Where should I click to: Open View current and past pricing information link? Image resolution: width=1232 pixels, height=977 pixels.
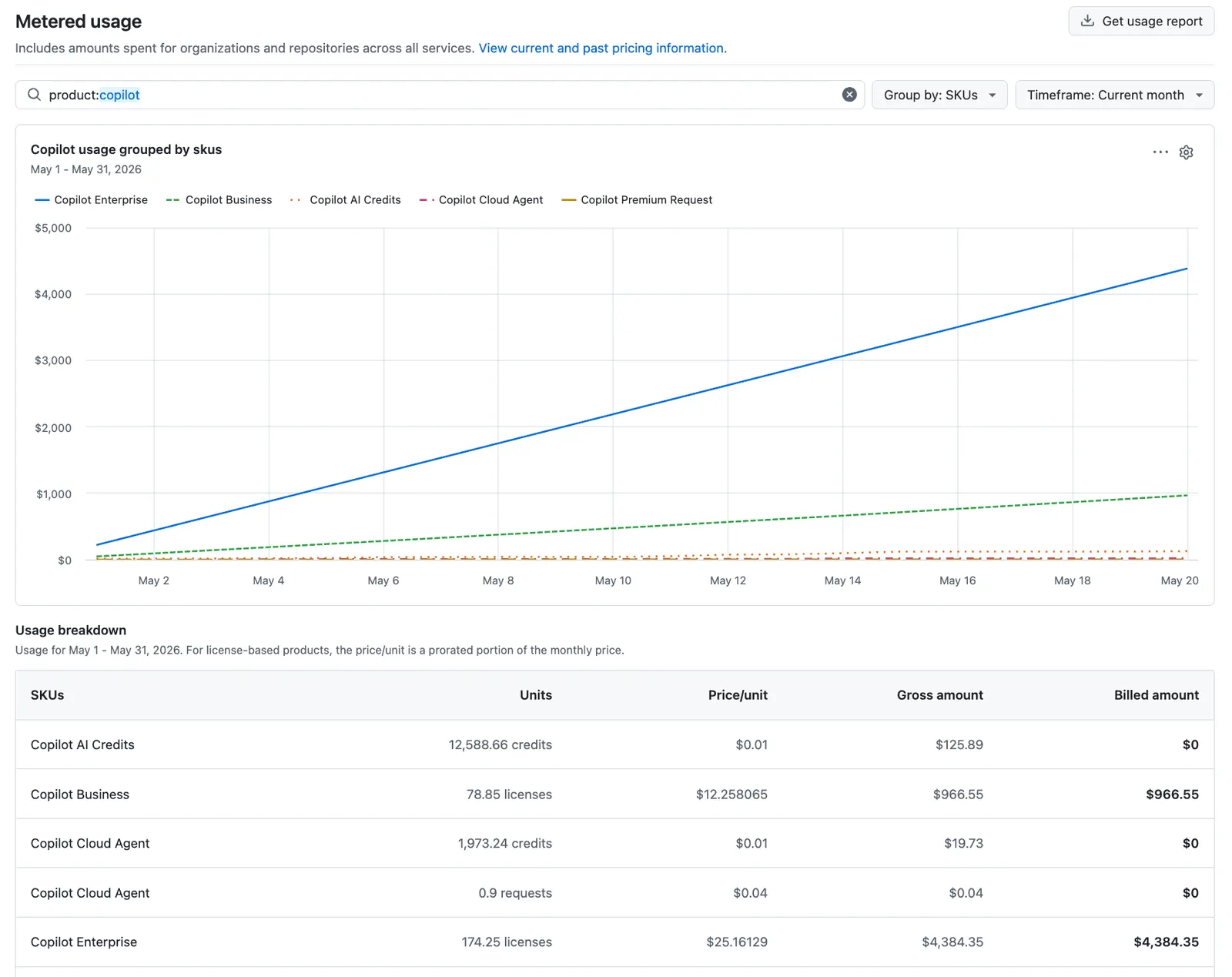click(601, 48)
